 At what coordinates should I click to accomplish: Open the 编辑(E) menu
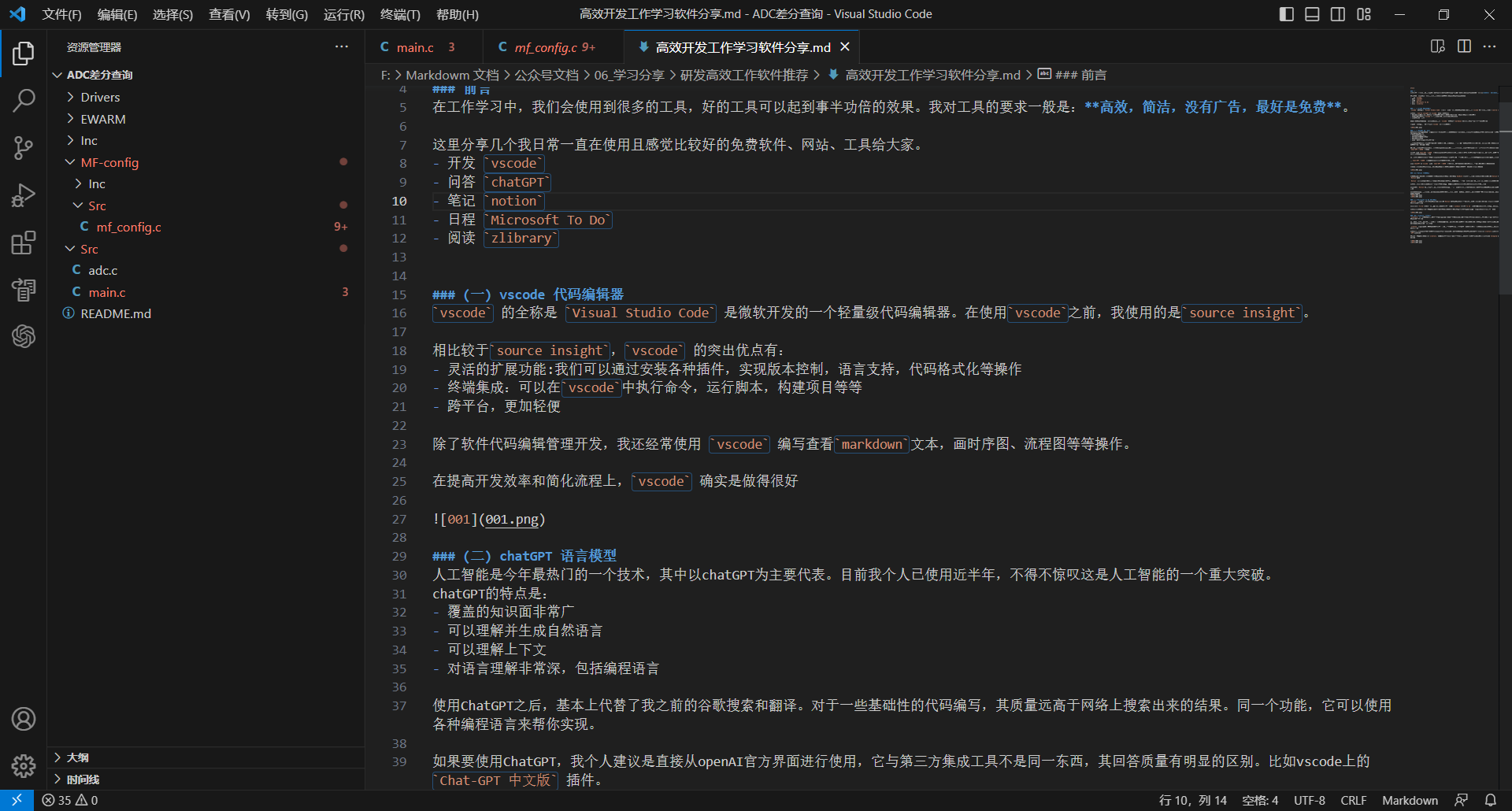click(x=117, y=14)
